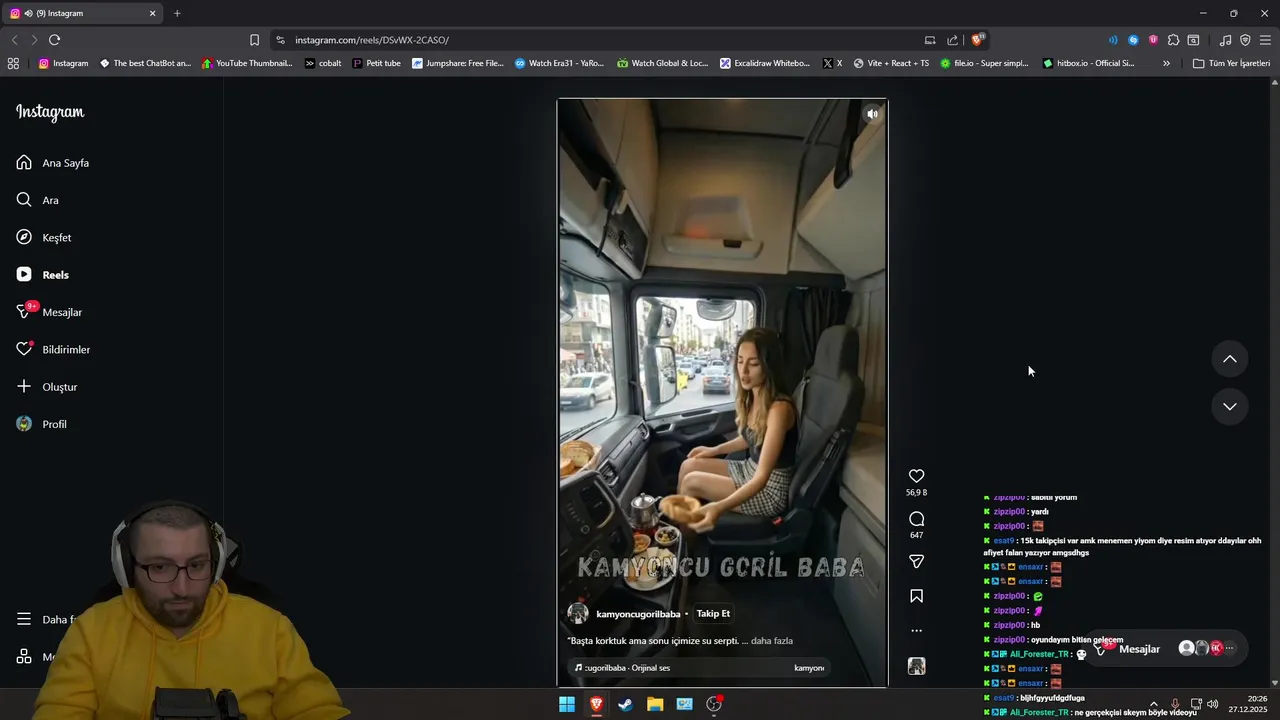Open Keşfet explore page
The height and width of the screenshot is (720, 1280).
pos(44,238)
